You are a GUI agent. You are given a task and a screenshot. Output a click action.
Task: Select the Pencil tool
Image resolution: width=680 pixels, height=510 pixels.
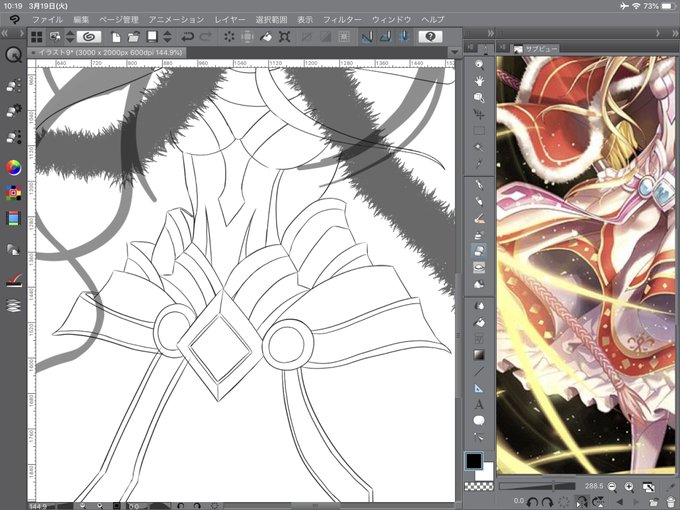coord(479,201)
